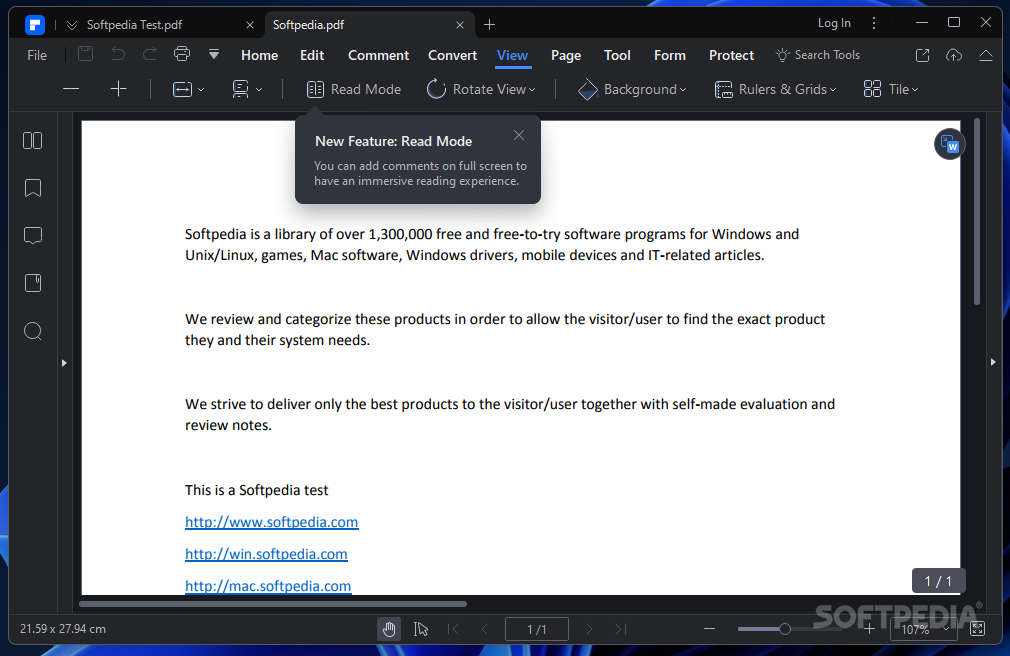Click the Undo arrow
This screenshot has width=1010, height=656.
pyautogui.click(x=118, y=54)
